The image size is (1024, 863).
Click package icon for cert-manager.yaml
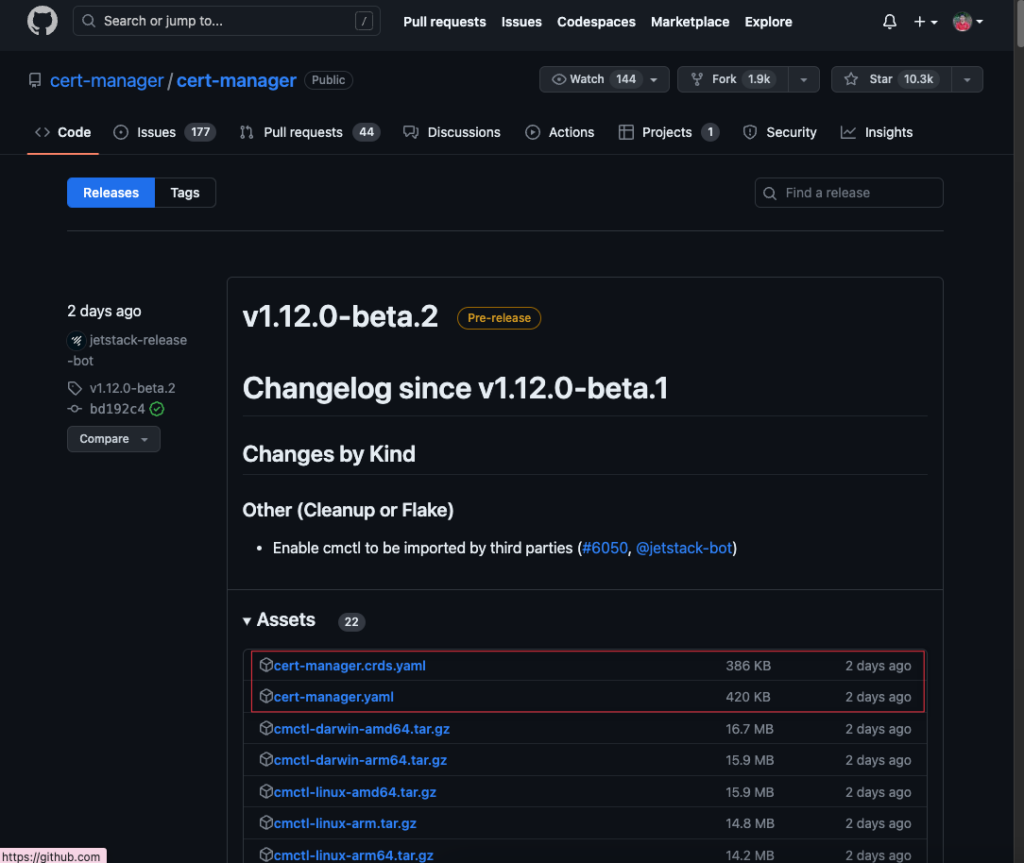click(266, 696)
